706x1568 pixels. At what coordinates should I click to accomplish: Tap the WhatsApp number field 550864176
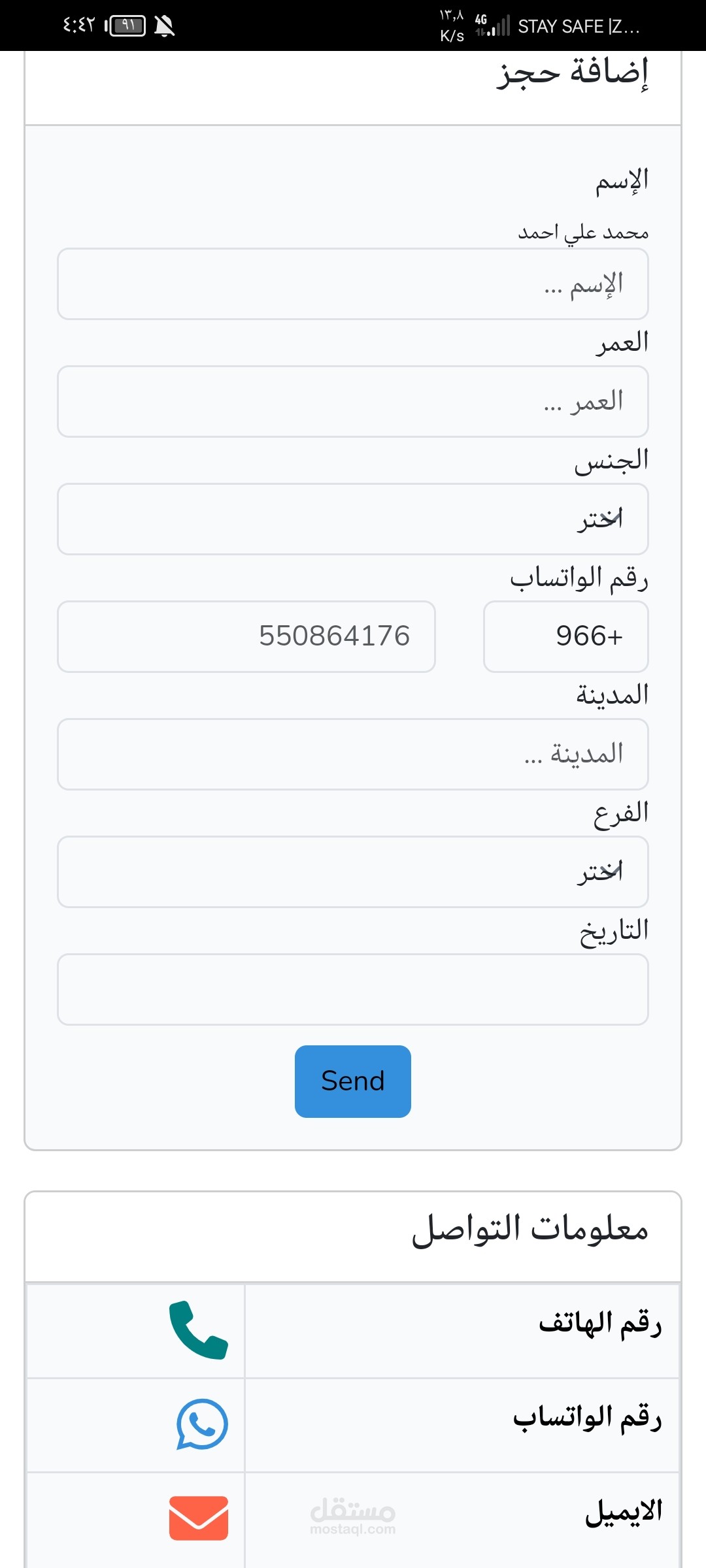[x=246, y=636]
